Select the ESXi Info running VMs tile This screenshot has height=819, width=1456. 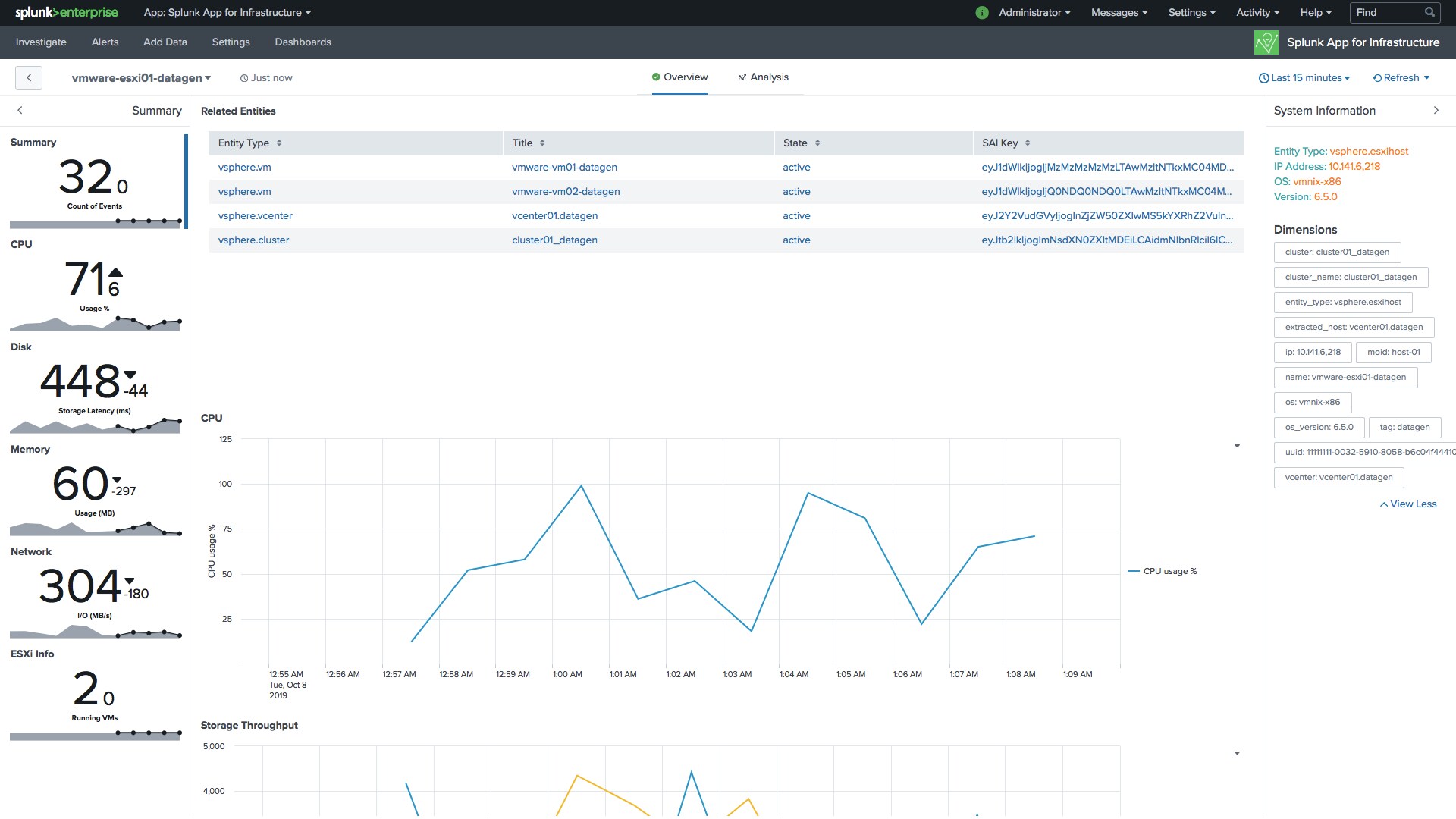click(x=95, y=694)
